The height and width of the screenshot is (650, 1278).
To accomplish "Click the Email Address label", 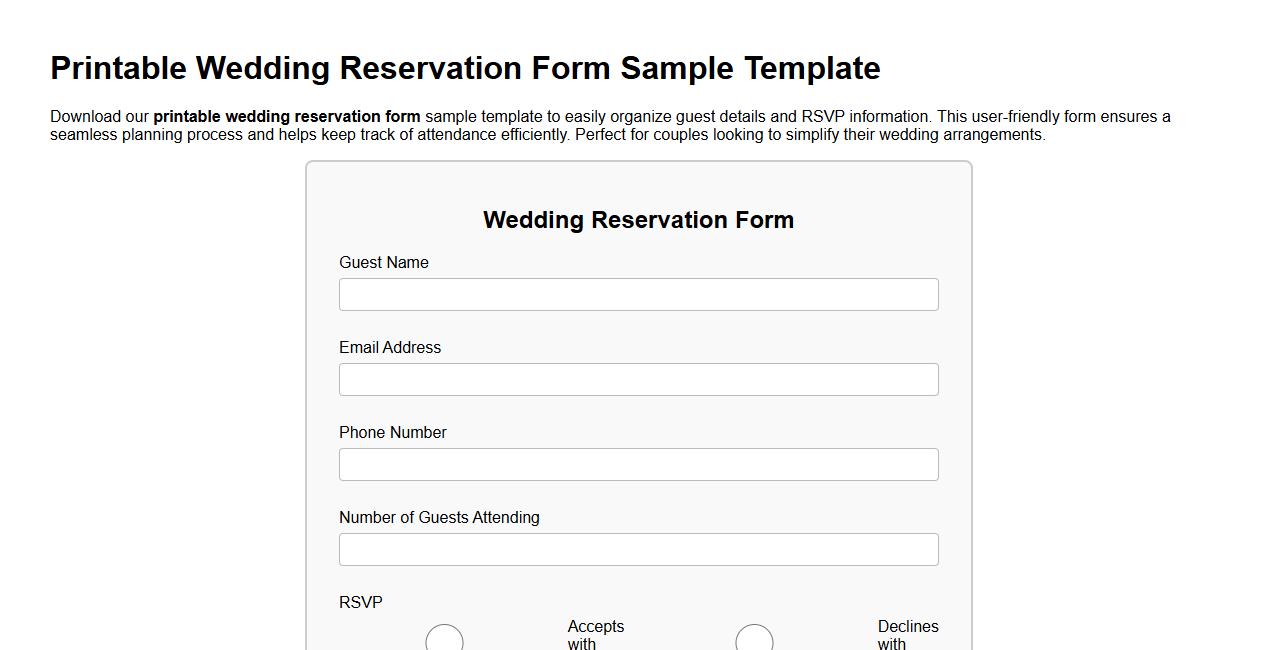I will 390,347.
